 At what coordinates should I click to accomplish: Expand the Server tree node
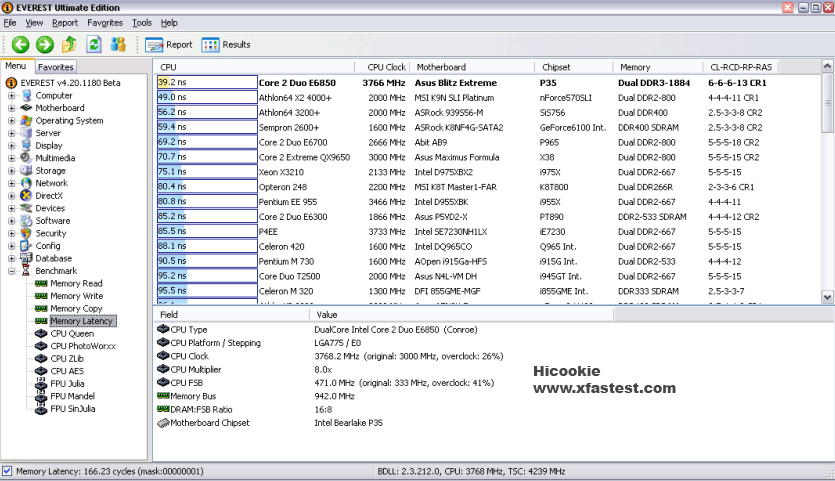coord(11,133)
